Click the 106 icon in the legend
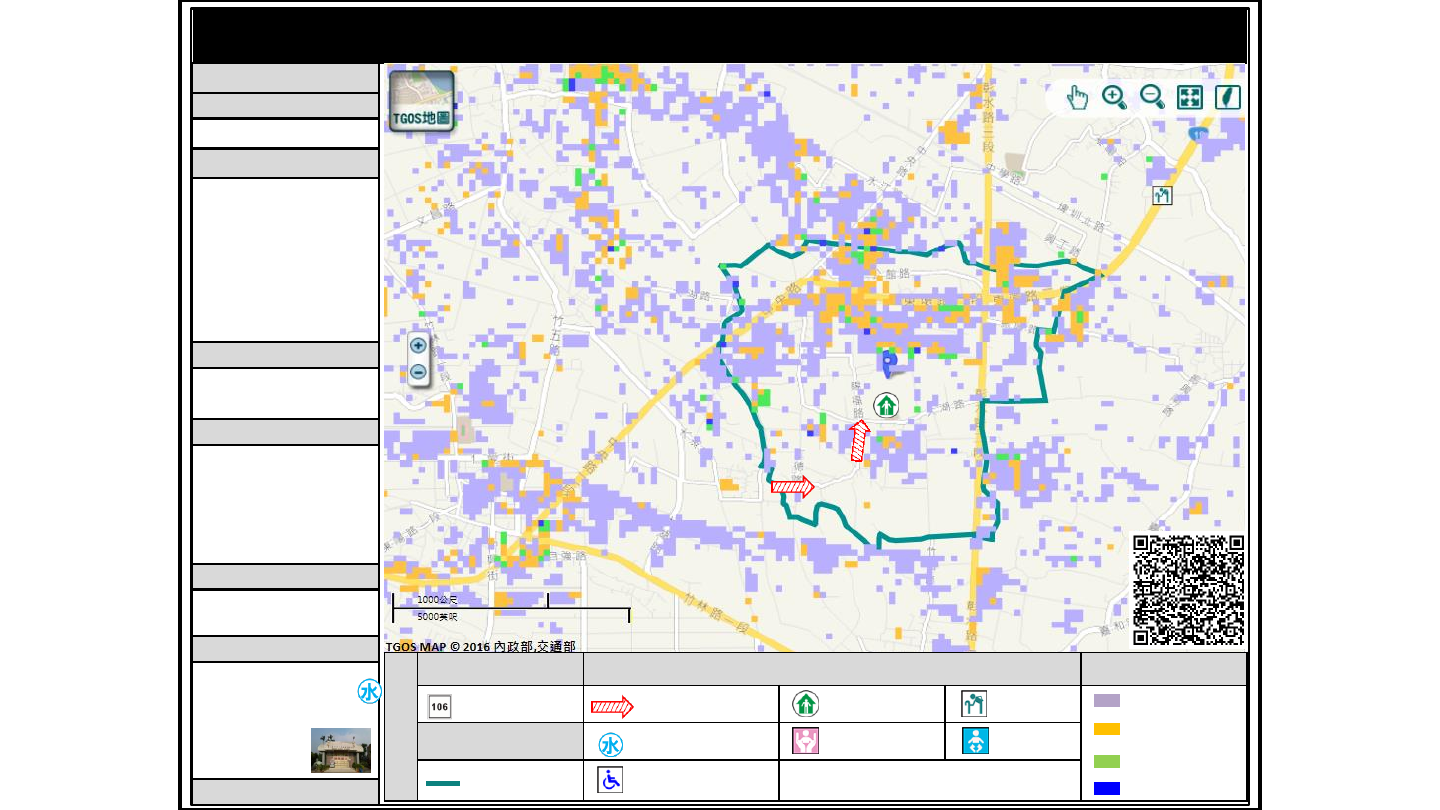Viewport: 1440px width, 810px height. [x=439, y=706]
